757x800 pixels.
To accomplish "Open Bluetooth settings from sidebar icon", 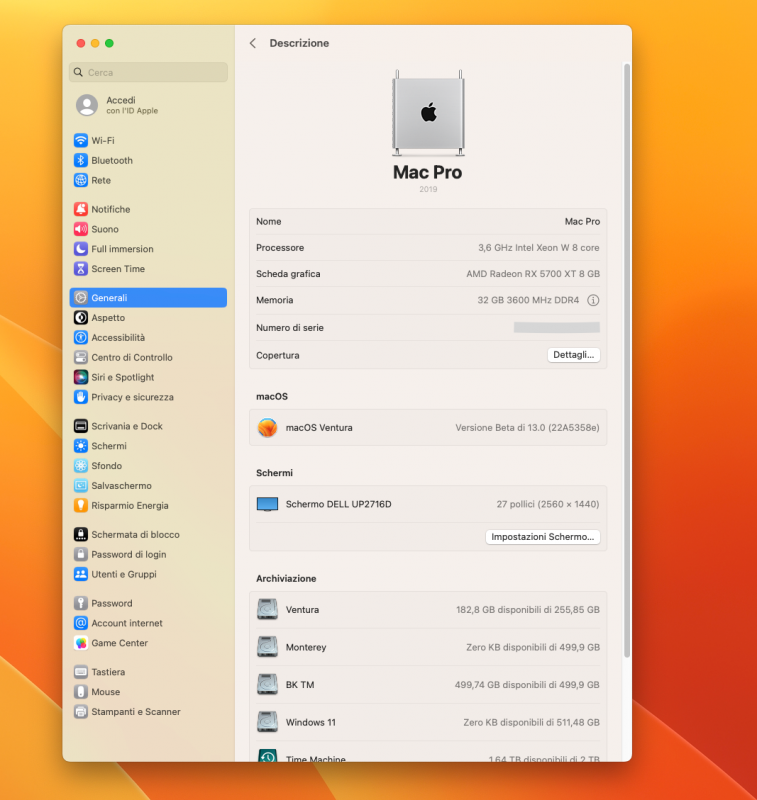I will (x=81, y=161).
